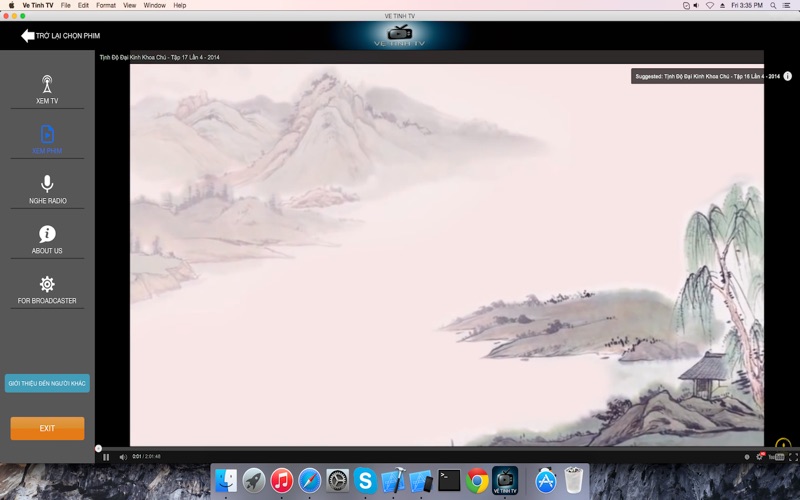800x500 pixels.
Task: Open Safari from the Dock
Action: [310, 481]
